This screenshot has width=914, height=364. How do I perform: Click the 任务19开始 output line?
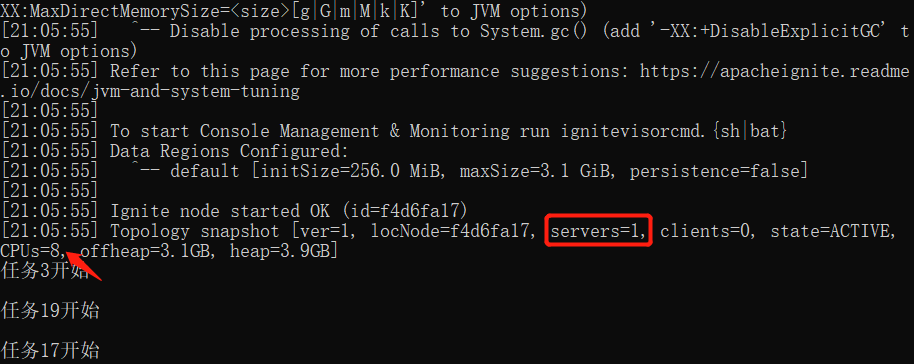(50, 311)
